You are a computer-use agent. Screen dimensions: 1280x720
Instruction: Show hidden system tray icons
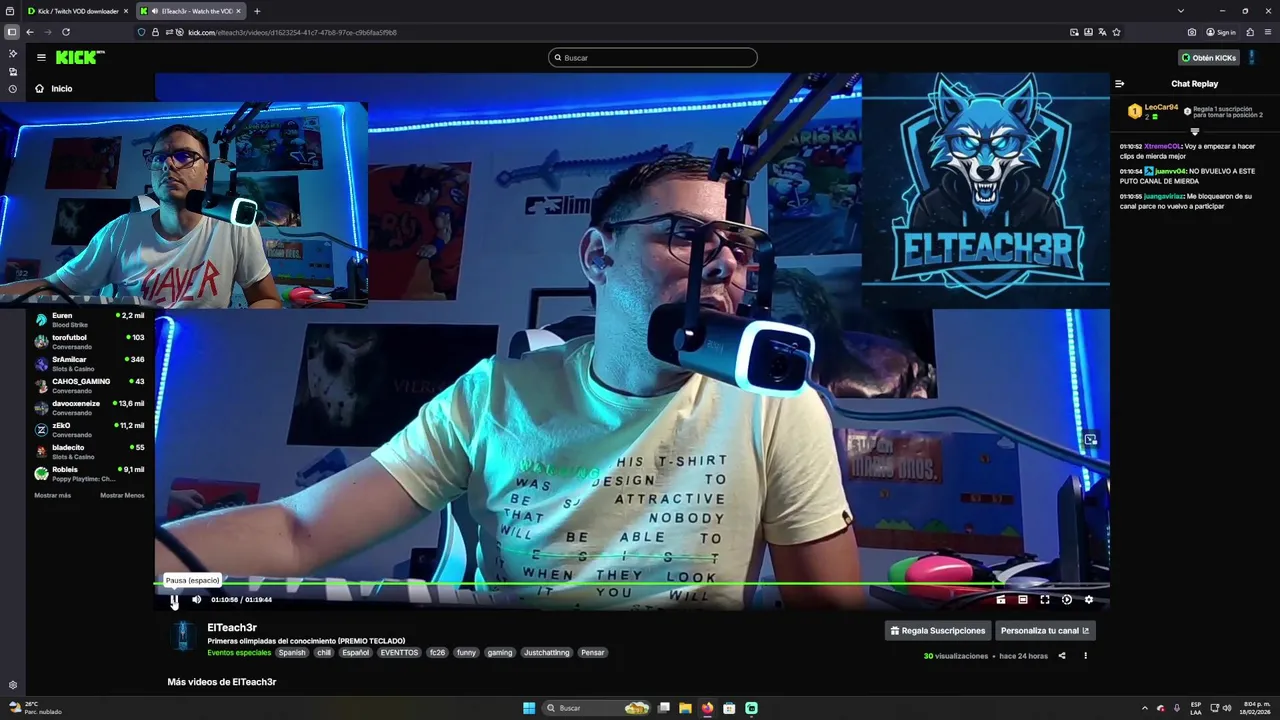(x=1145, y=708)
